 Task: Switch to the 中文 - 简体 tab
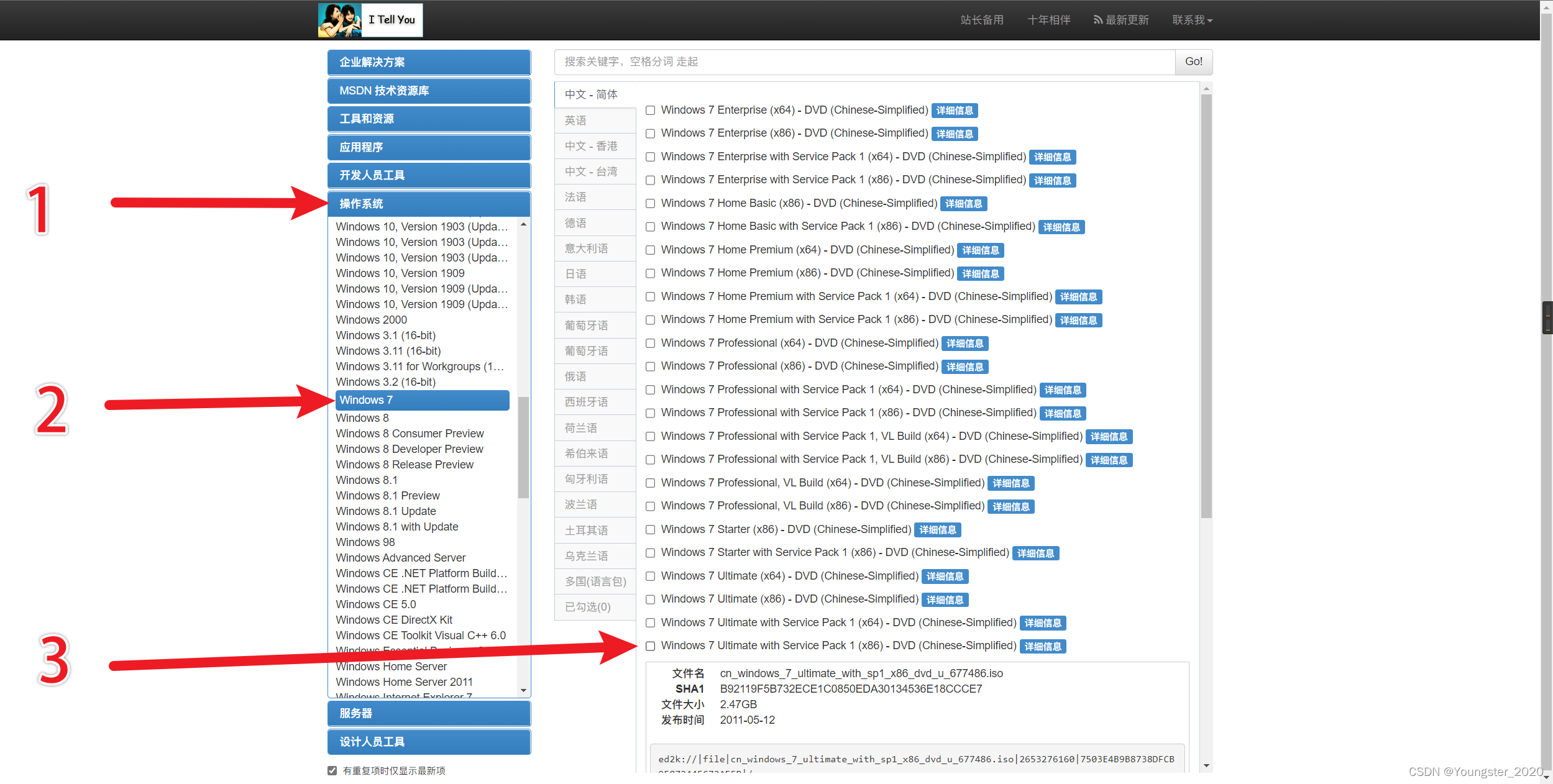click(x=595, y=94)
